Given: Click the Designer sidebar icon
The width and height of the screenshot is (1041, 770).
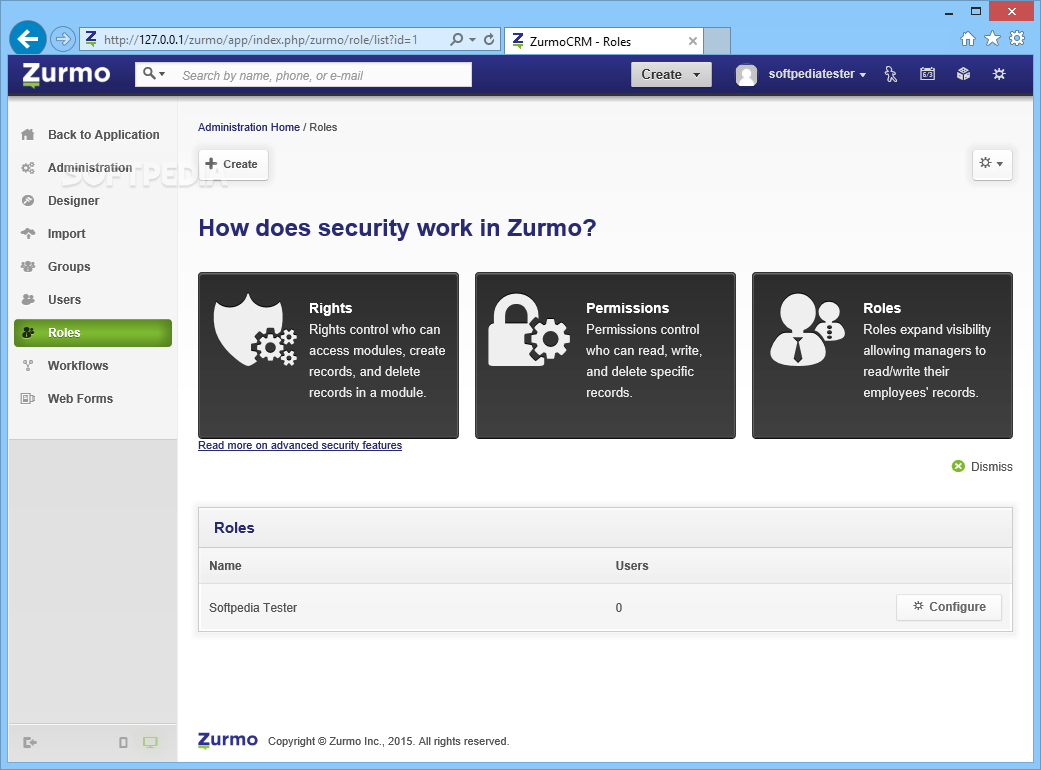Looking at the screenshot, I should 28,200.
